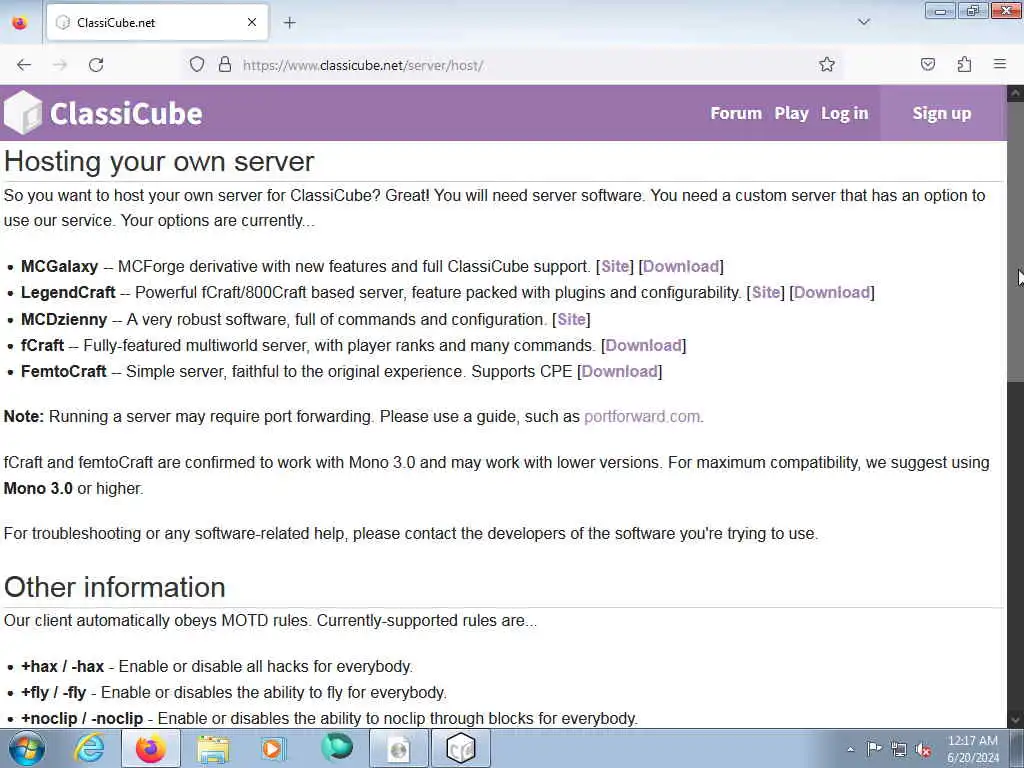Go to Log in page

point(844,113)
